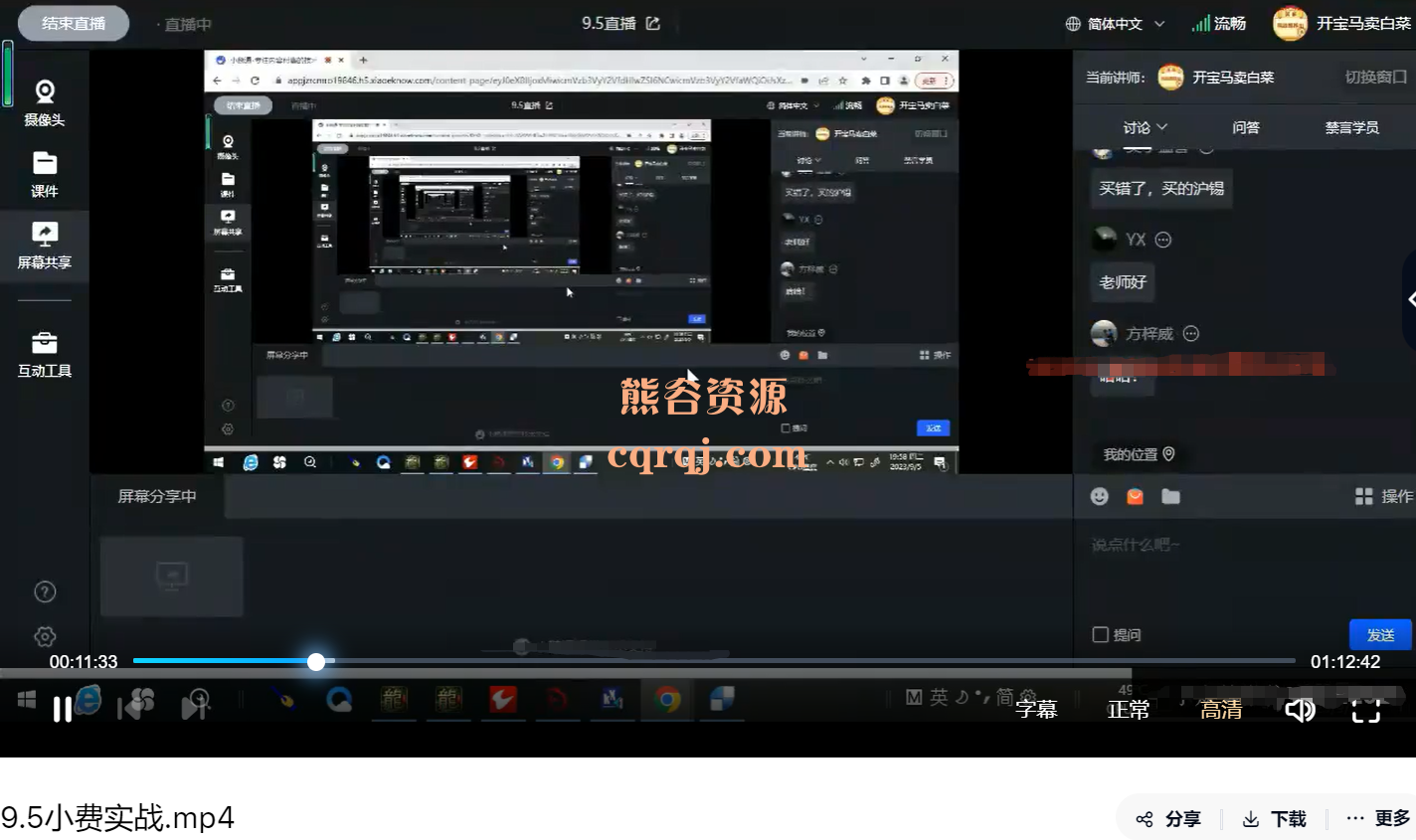Open the 开宝马卖白菜 profile in top bar
Viewport: 1416px width, 840px height.
(1342, 23)
